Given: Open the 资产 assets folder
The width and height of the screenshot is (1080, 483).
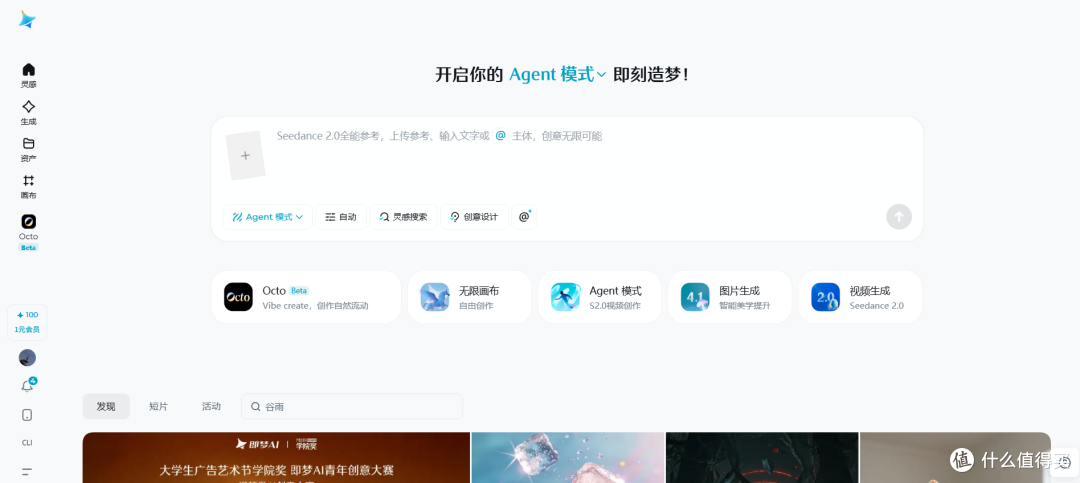Looking at the screenshot, I should click(x=28, y=150).
